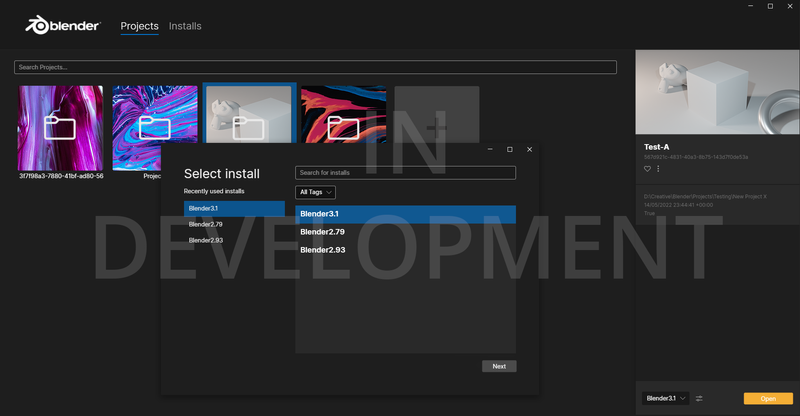The width and height of the screenshot is (800, 416).
Task: Select Blender3.1 under Recently used installs
Action: pyautogui.click(x=234, y=208)
